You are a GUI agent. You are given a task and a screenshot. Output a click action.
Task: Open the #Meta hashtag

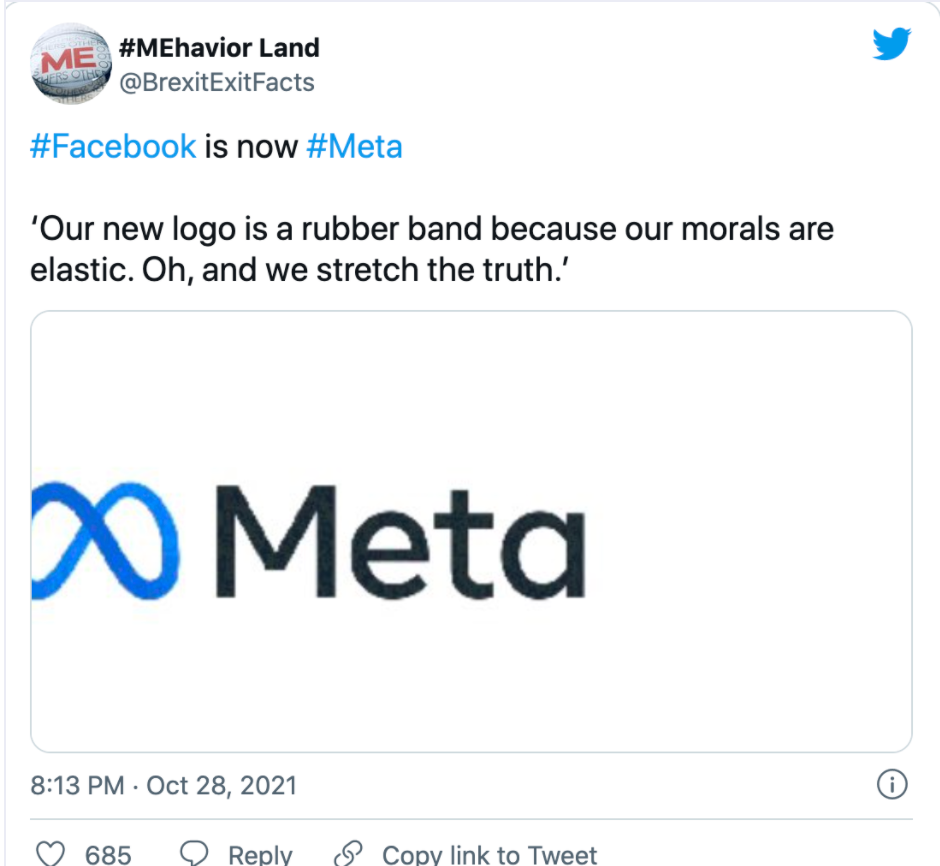(x=356, y=146)
